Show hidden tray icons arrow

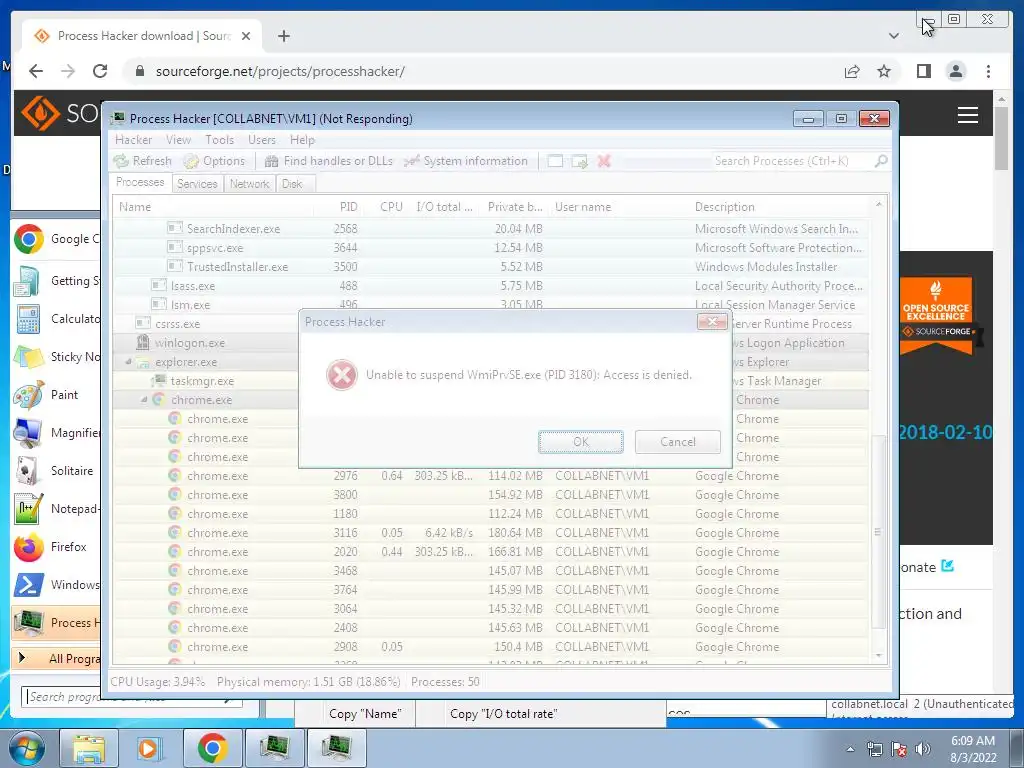pyautogui.click(x=850, y=749)
